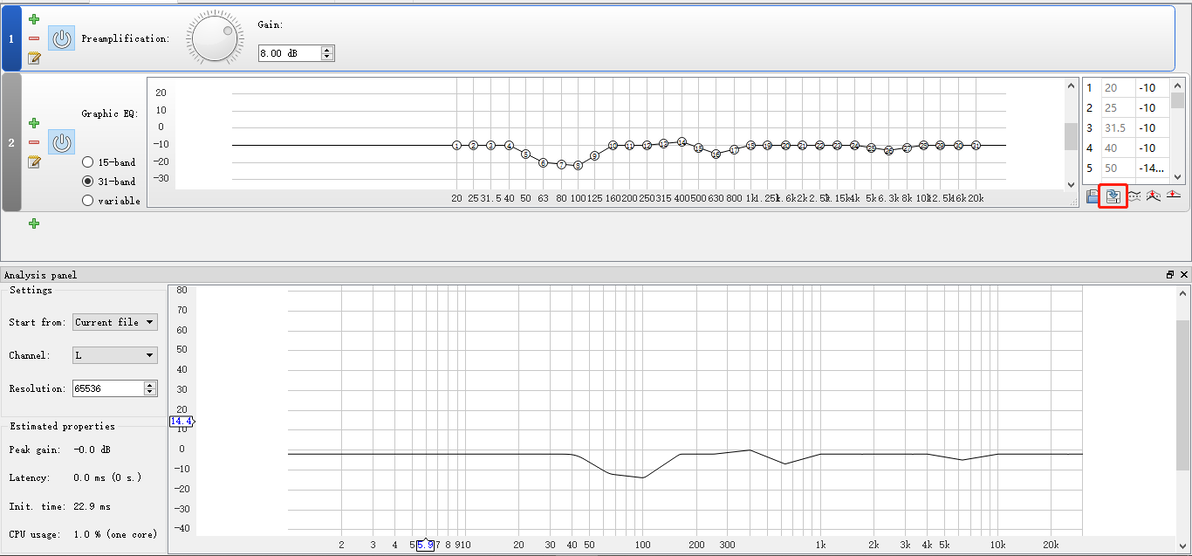1192x556 pixels.
Task: Toggle the Graphic EQ filter power button
Action: (62, 142)
